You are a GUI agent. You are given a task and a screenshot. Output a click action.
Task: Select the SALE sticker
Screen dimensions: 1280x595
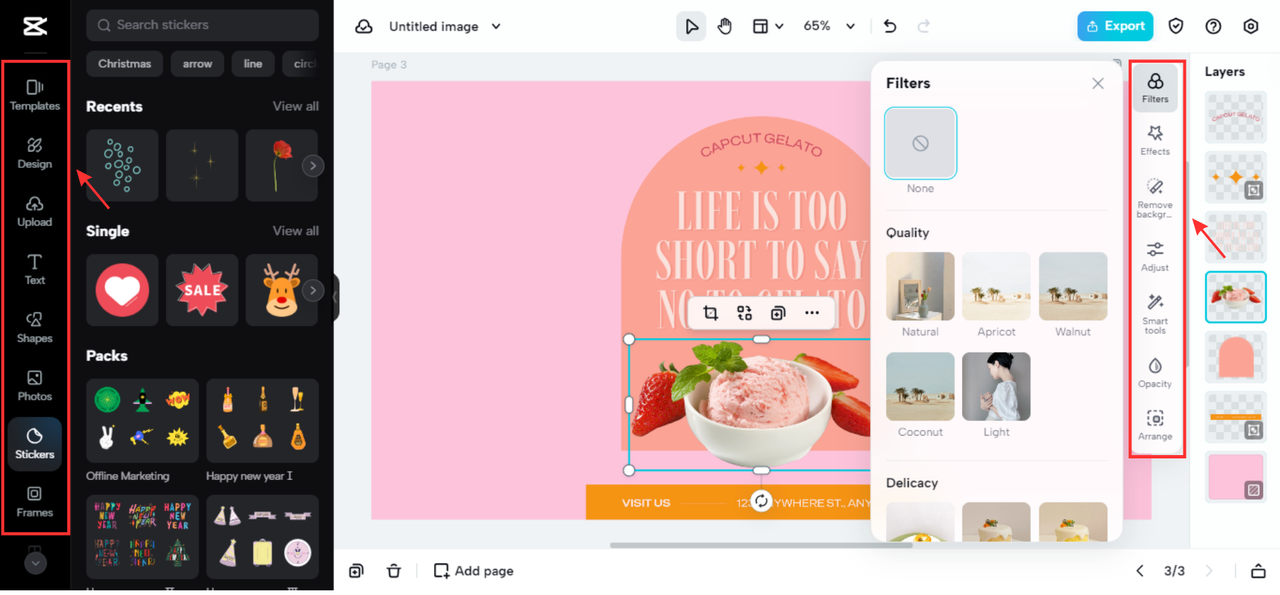pos(202,290)
